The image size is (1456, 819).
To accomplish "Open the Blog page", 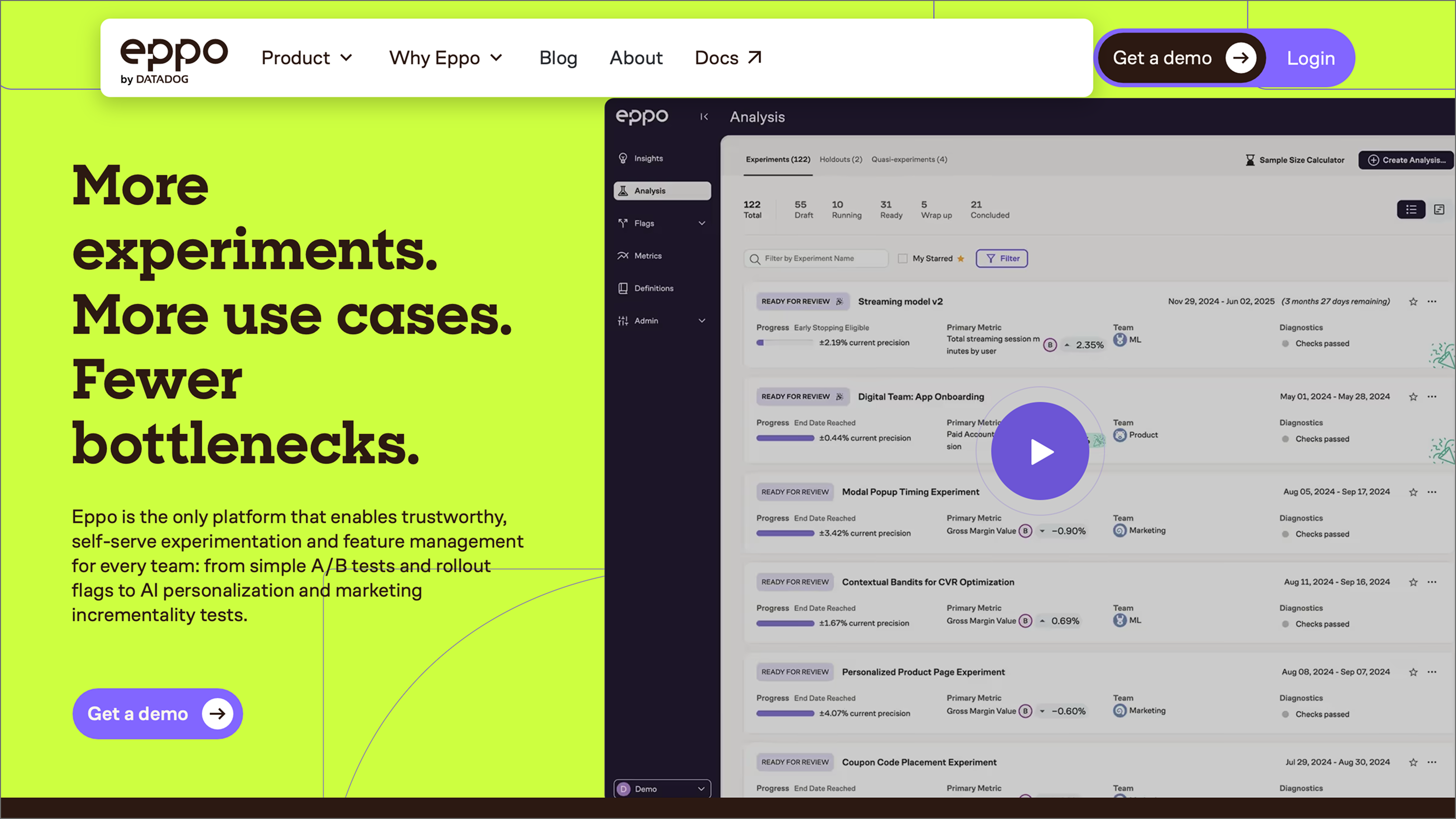I will pyautogui.click(x=559, y=58).
